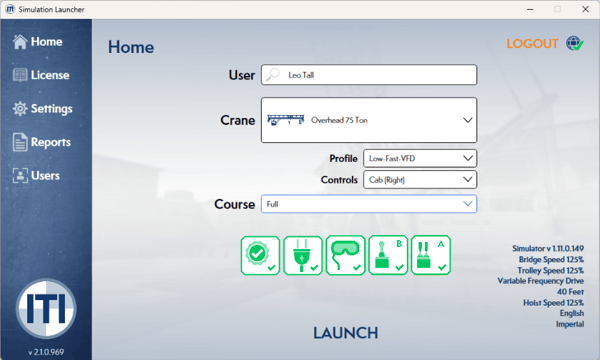Open the Users management page
Screen dimensions: 600x360
tap(36, 176)
